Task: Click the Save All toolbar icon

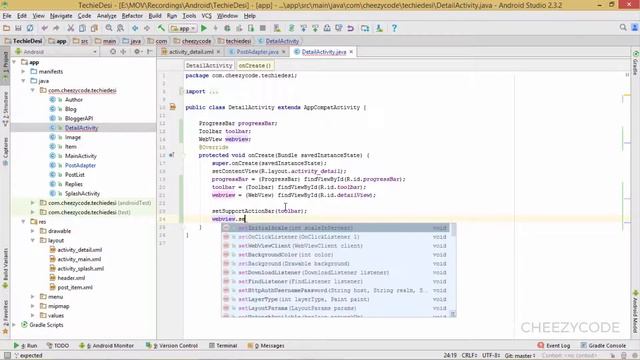Action: point(18,28)
